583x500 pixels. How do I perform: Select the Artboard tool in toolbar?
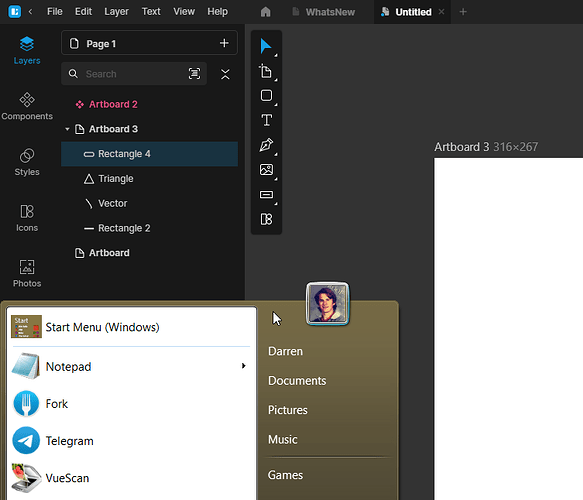click(266, 71)
